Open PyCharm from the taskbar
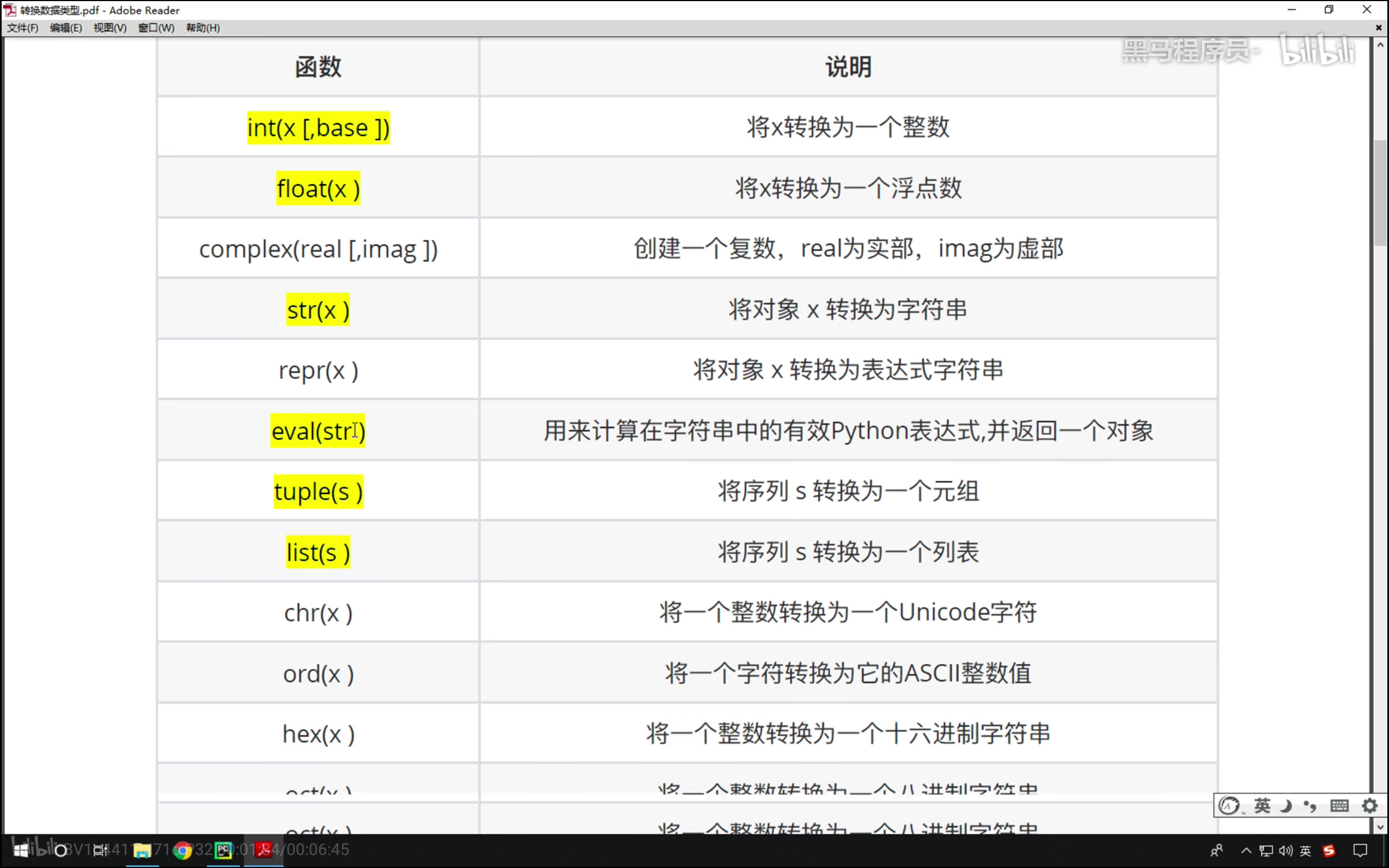The width and height of the screenshot is (1389, 868). coord(224,850)
